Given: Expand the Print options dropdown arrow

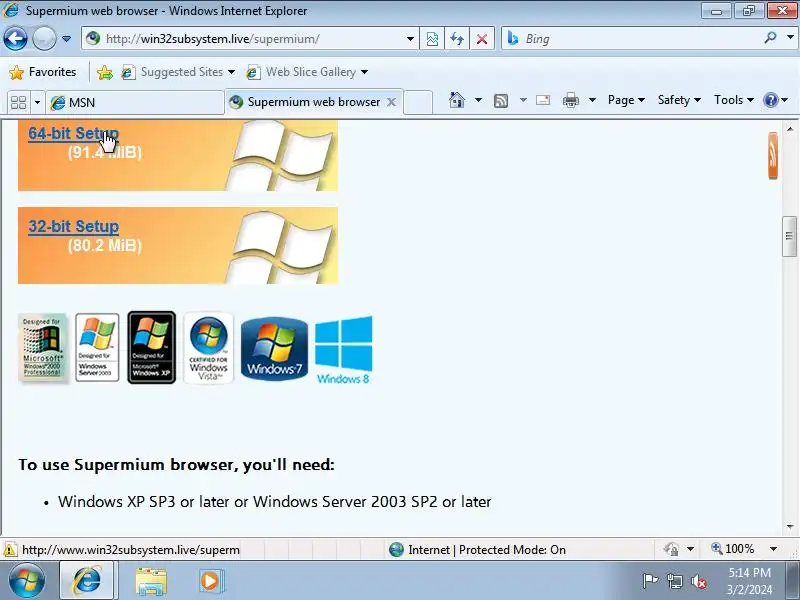Looking at the screenshot, I should point(592,100).
